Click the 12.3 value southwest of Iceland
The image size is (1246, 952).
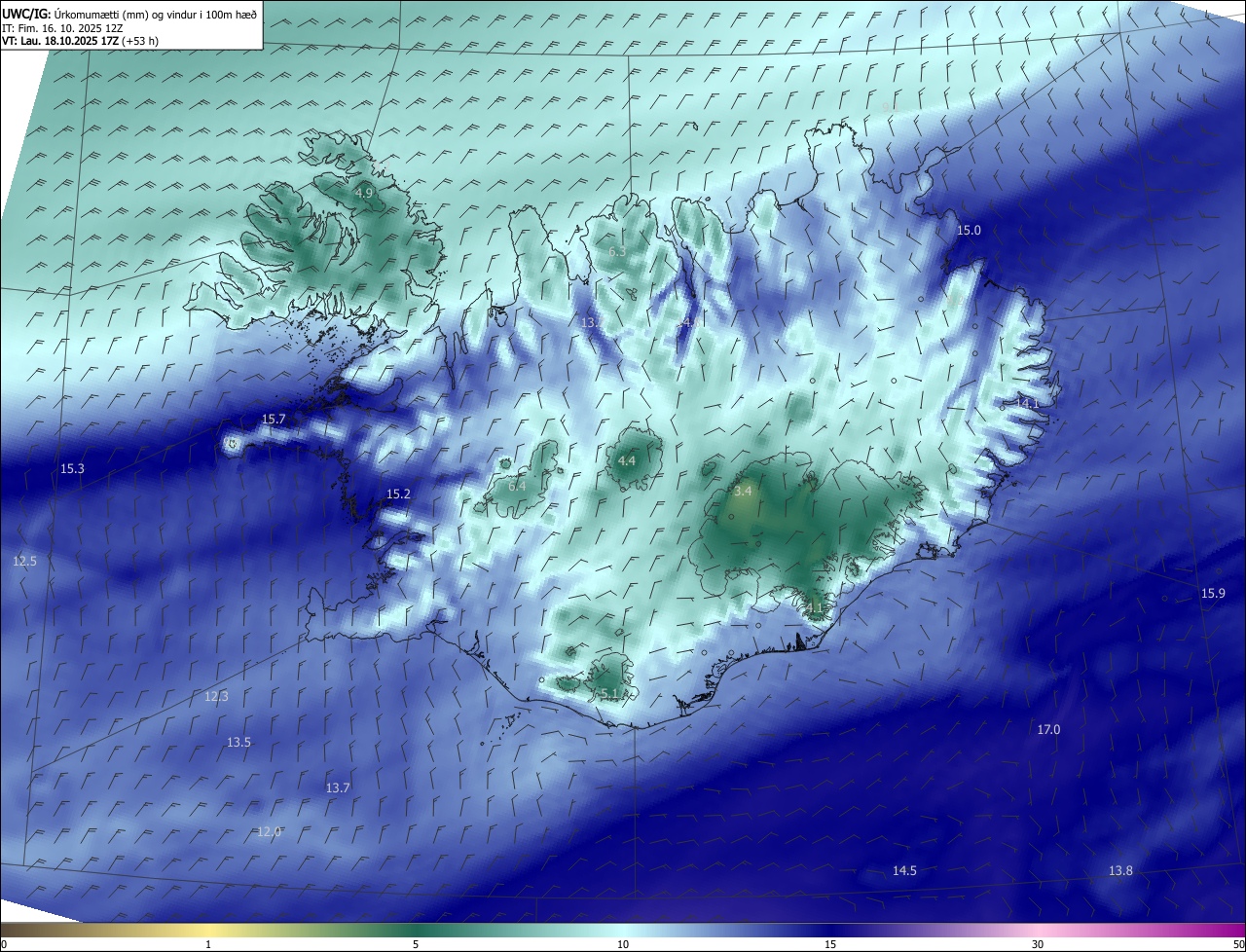216,696
